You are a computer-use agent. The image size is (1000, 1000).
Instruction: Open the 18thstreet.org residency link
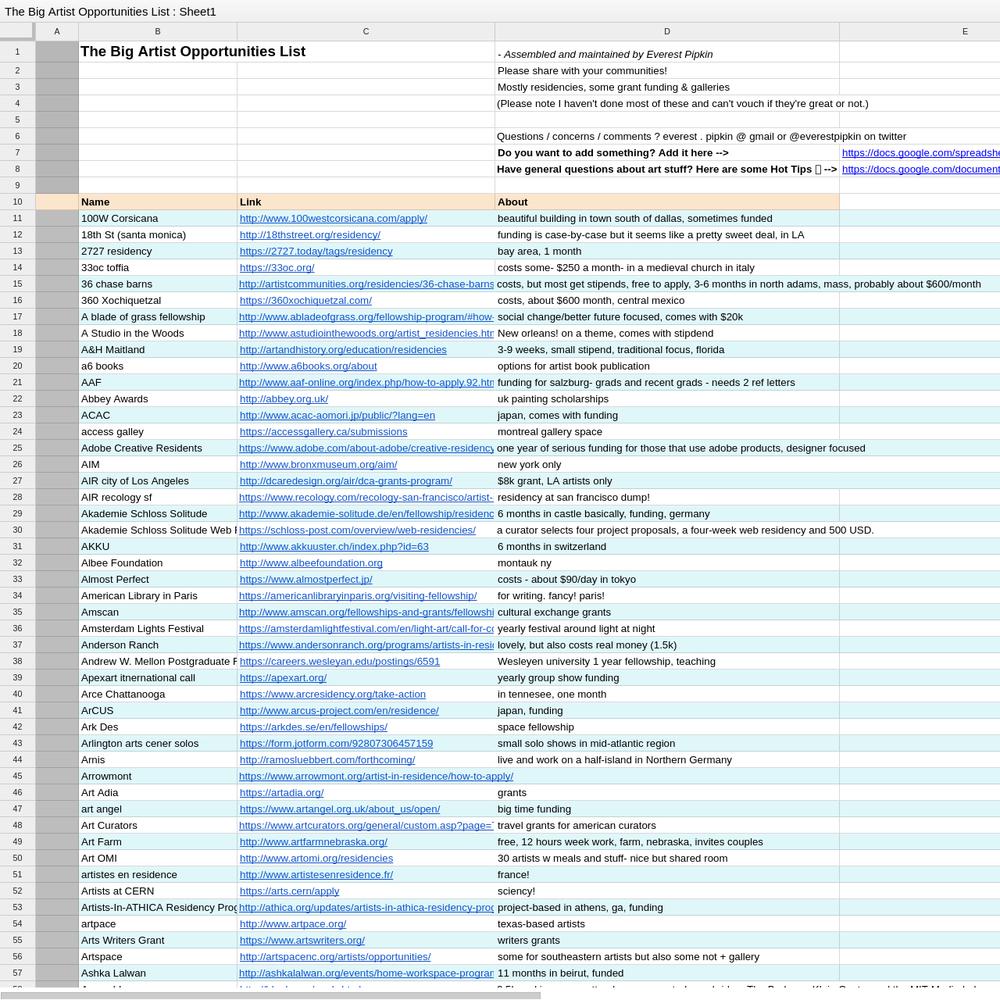[x=310, y=235]
